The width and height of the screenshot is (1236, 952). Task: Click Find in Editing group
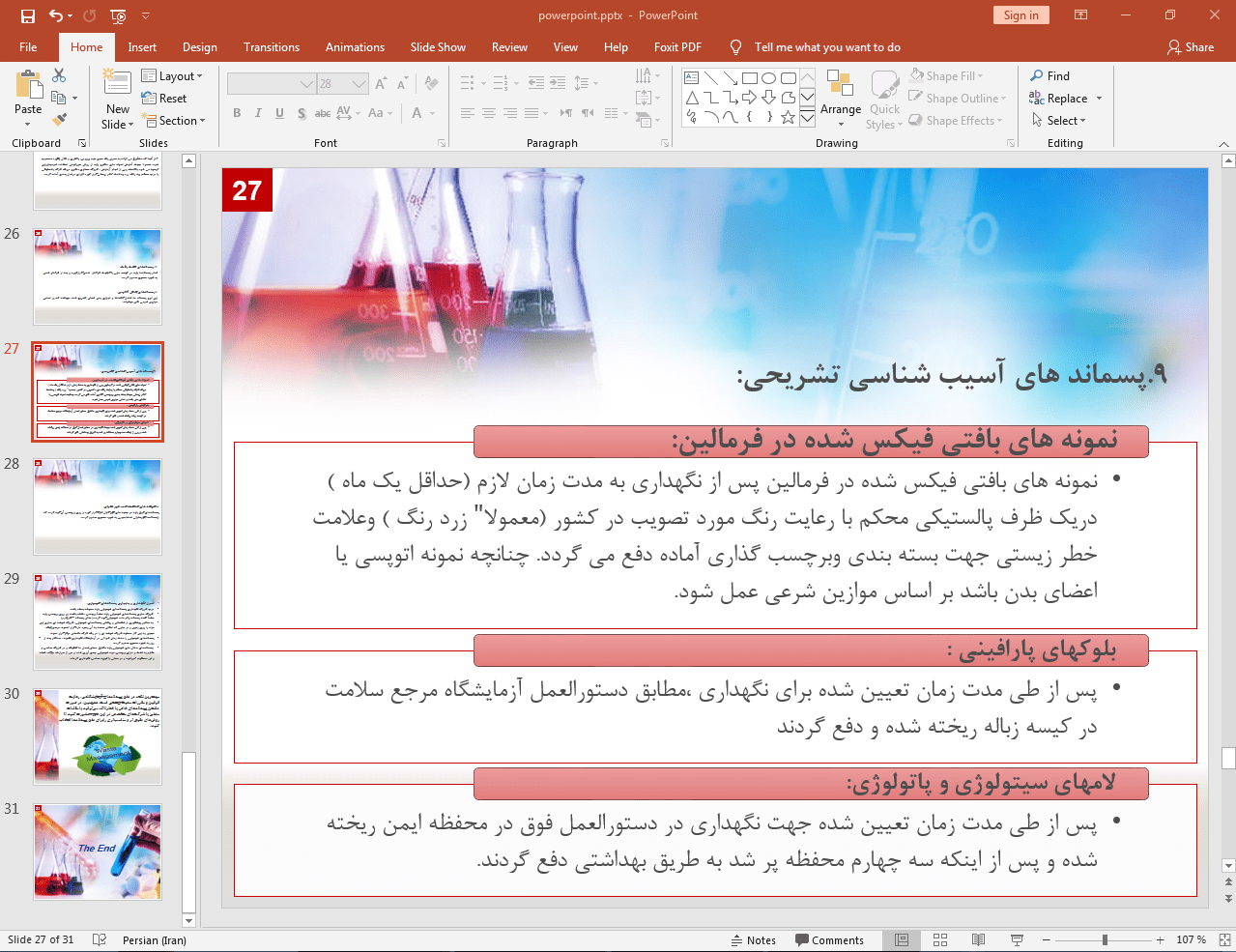coord(1049,76)
